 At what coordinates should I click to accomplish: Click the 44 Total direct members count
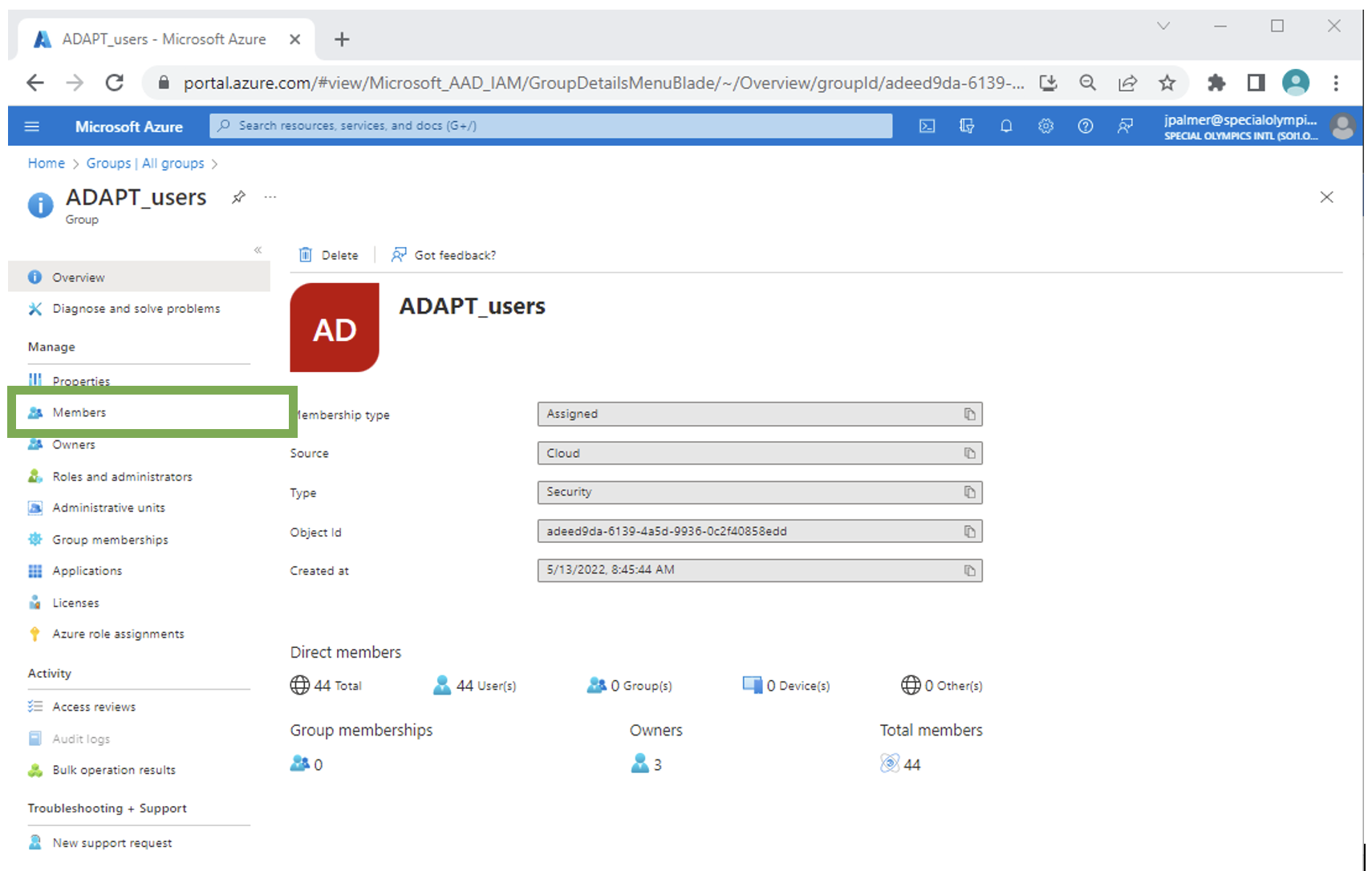(326, 686)
